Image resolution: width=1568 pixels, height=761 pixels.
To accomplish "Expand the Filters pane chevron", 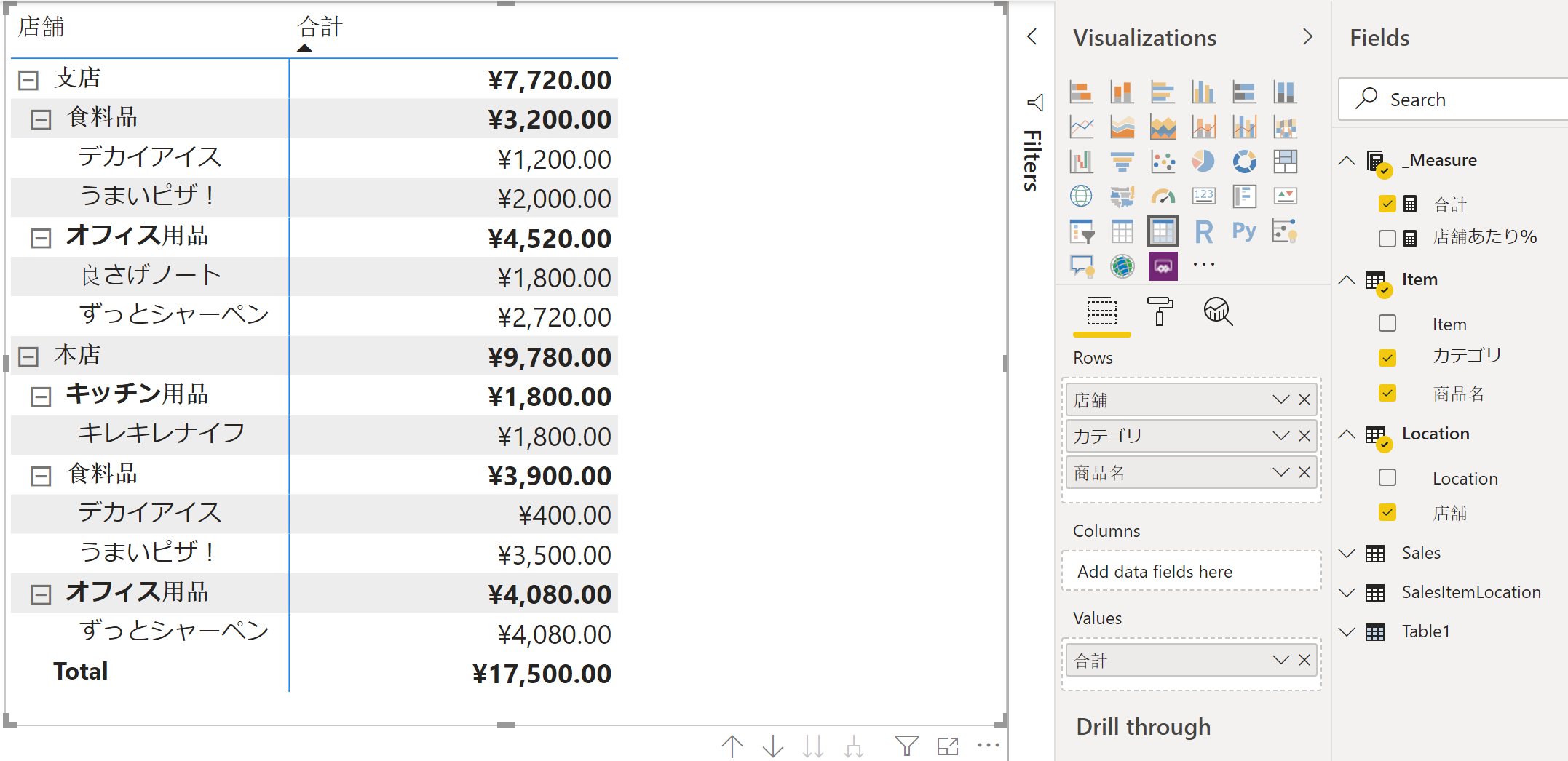I will 1032,36.
